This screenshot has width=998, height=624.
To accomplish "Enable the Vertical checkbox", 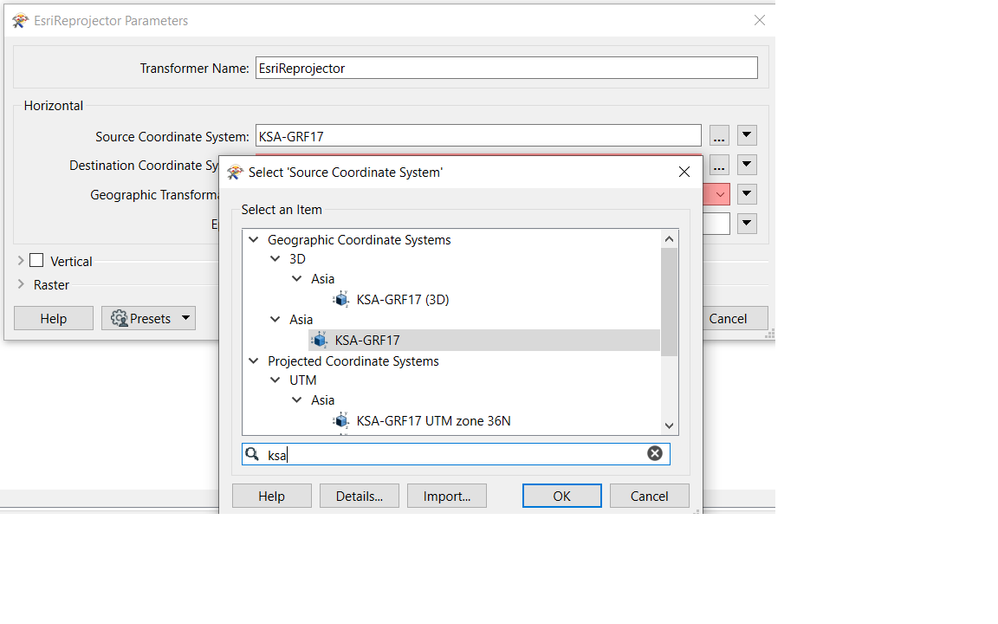I will [x=36, y=260].
